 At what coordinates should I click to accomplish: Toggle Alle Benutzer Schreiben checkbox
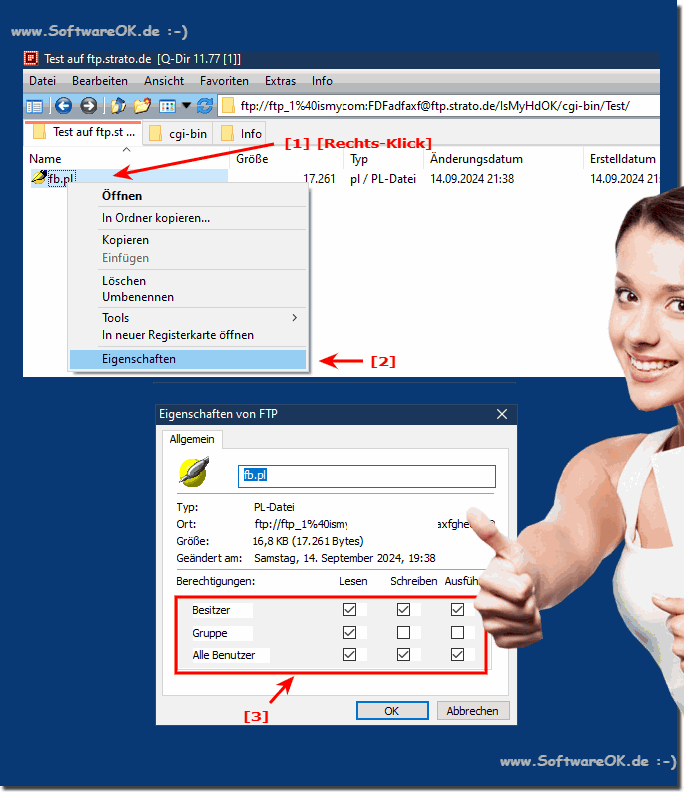(403, 654)
